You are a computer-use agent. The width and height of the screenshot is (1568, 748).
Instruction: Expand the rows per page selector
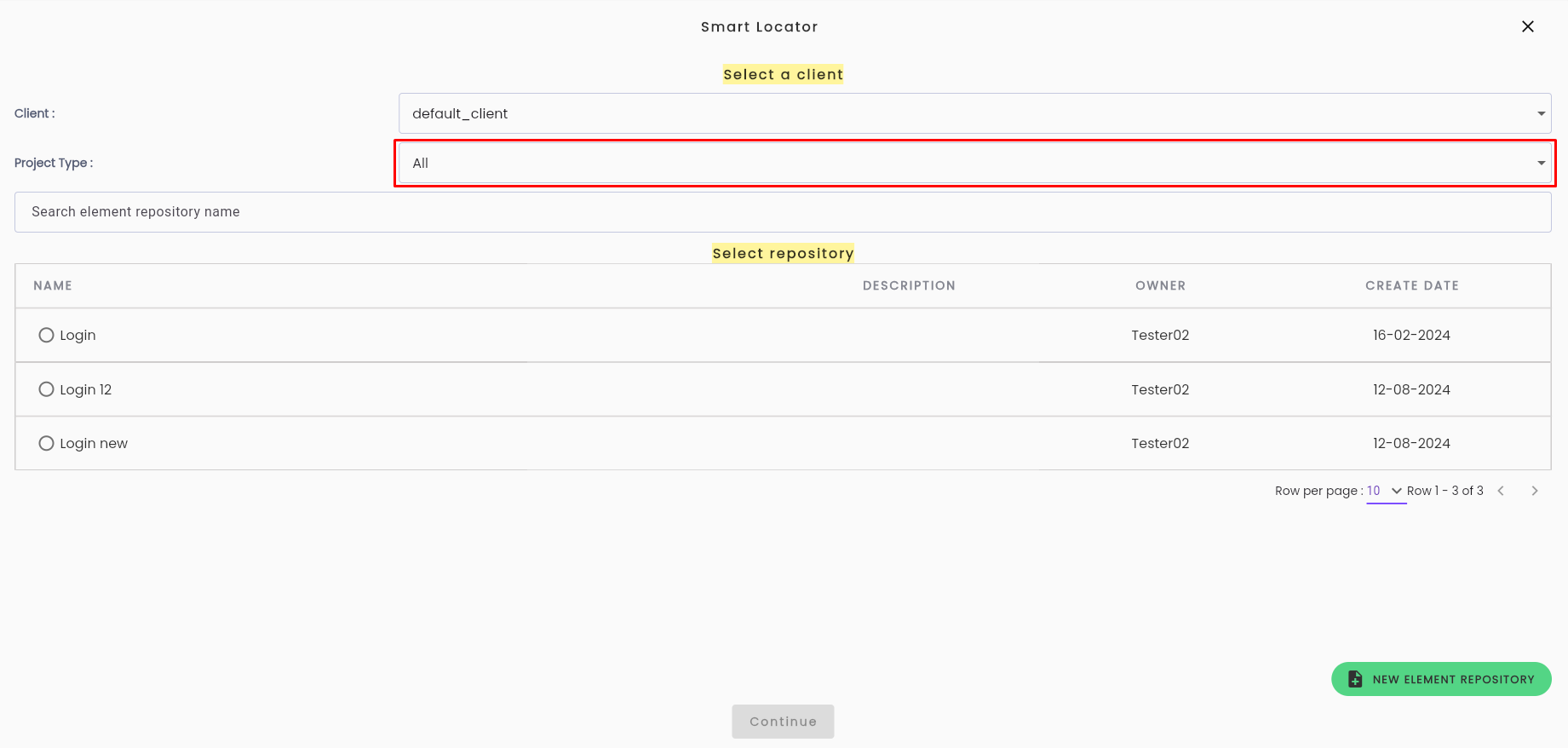click(x=1386, y=491)
